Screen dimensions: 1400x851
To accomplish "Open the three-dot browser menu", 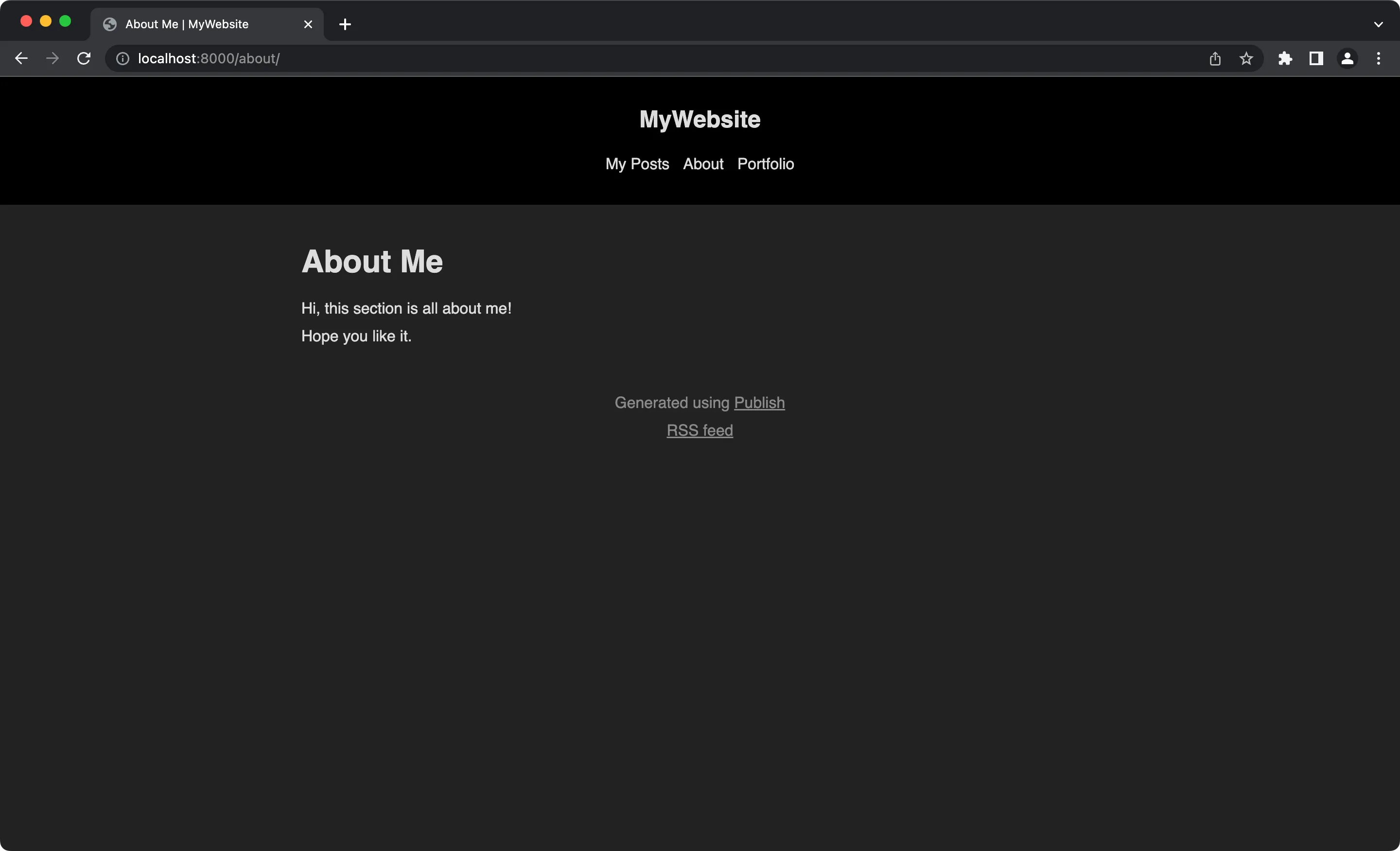I will (x=1379, y=58).
